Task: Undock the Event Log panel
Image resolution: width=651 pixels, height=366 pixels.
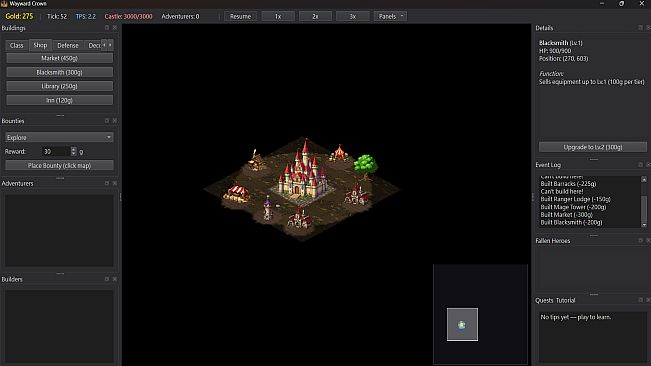Action: [x=640, y=165]
